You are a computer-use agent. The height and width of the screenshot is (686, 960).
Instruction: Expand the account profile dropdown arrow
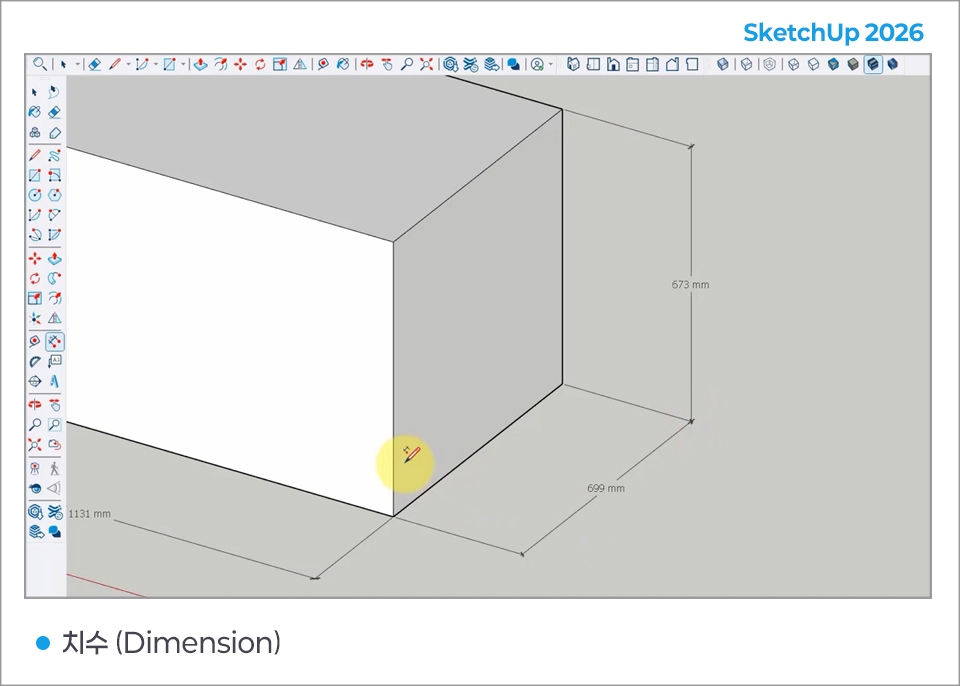[551, 64]
